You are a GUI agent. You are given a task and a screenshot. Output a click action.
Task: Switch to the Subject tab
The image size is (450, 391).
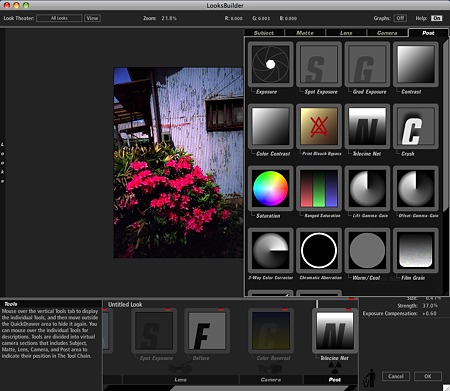(264, 33)
